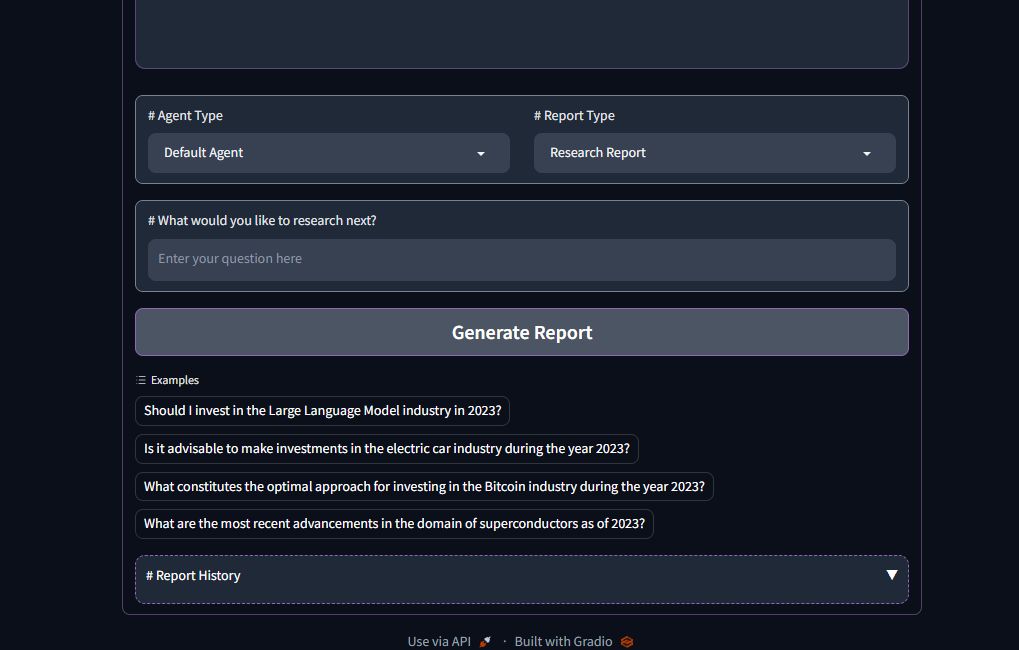Select the superconductors advancements example
The height and width of the screenshot is (650, 1019).
pyautogui.click(x=394, y=524)
